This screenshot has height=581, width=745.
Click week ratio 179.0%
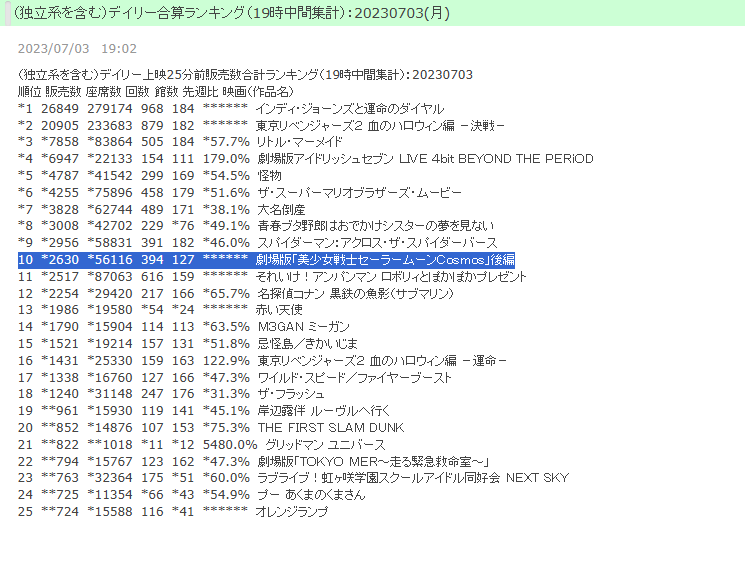(x=226, y=159)
